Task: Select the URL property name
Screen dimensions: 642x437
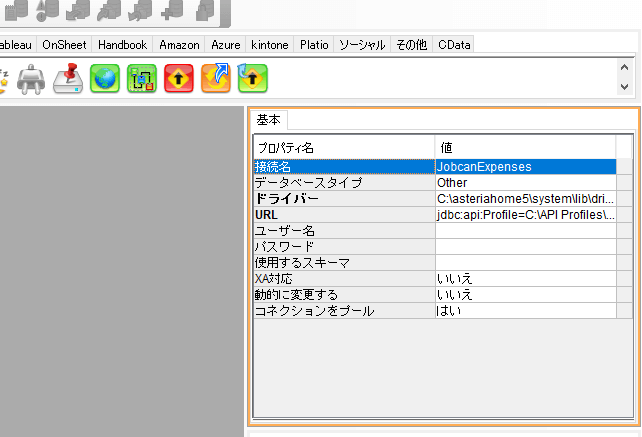Action: coord(344,215)
